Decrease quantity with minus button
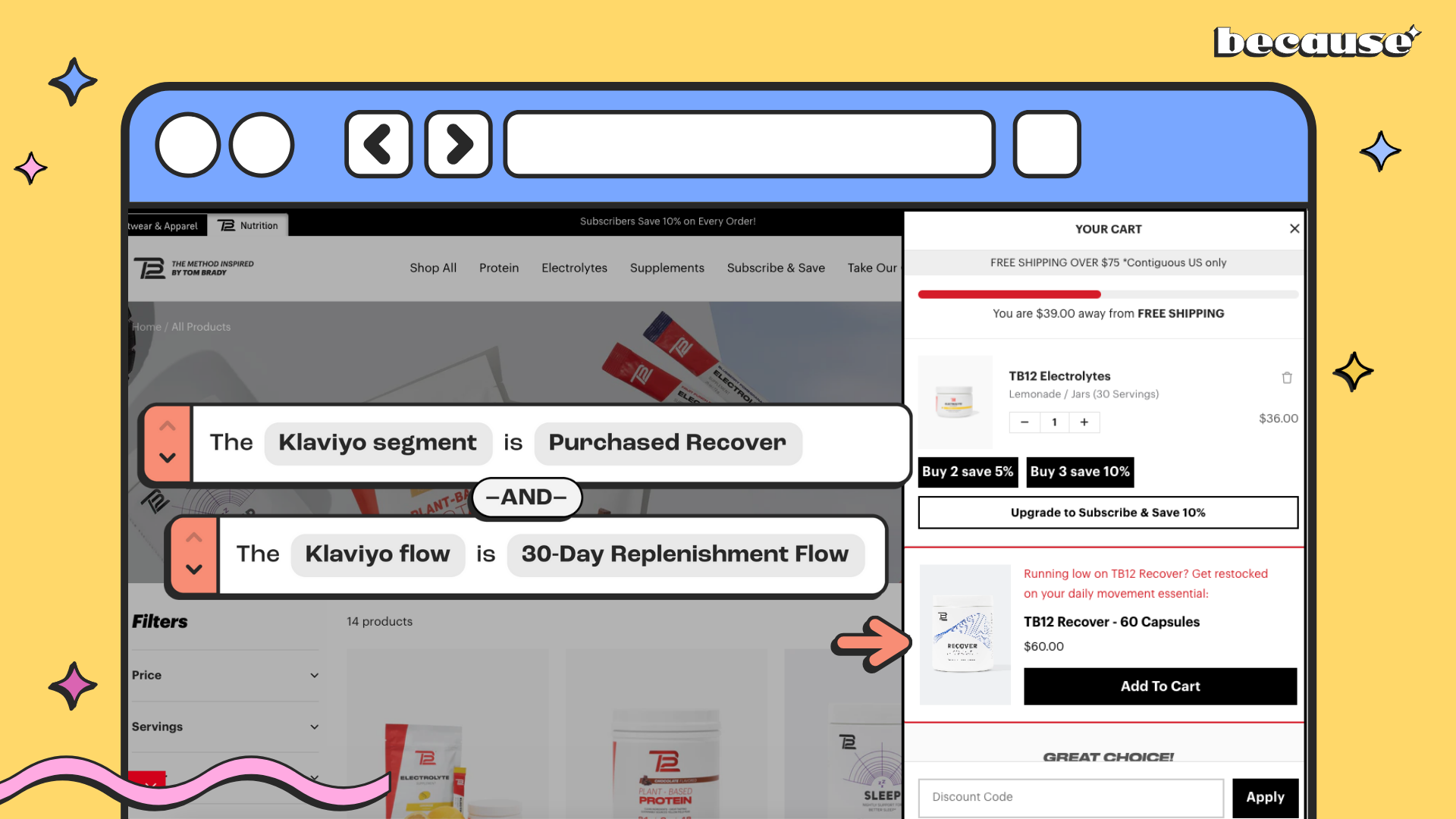 [x=1025, y=422]
